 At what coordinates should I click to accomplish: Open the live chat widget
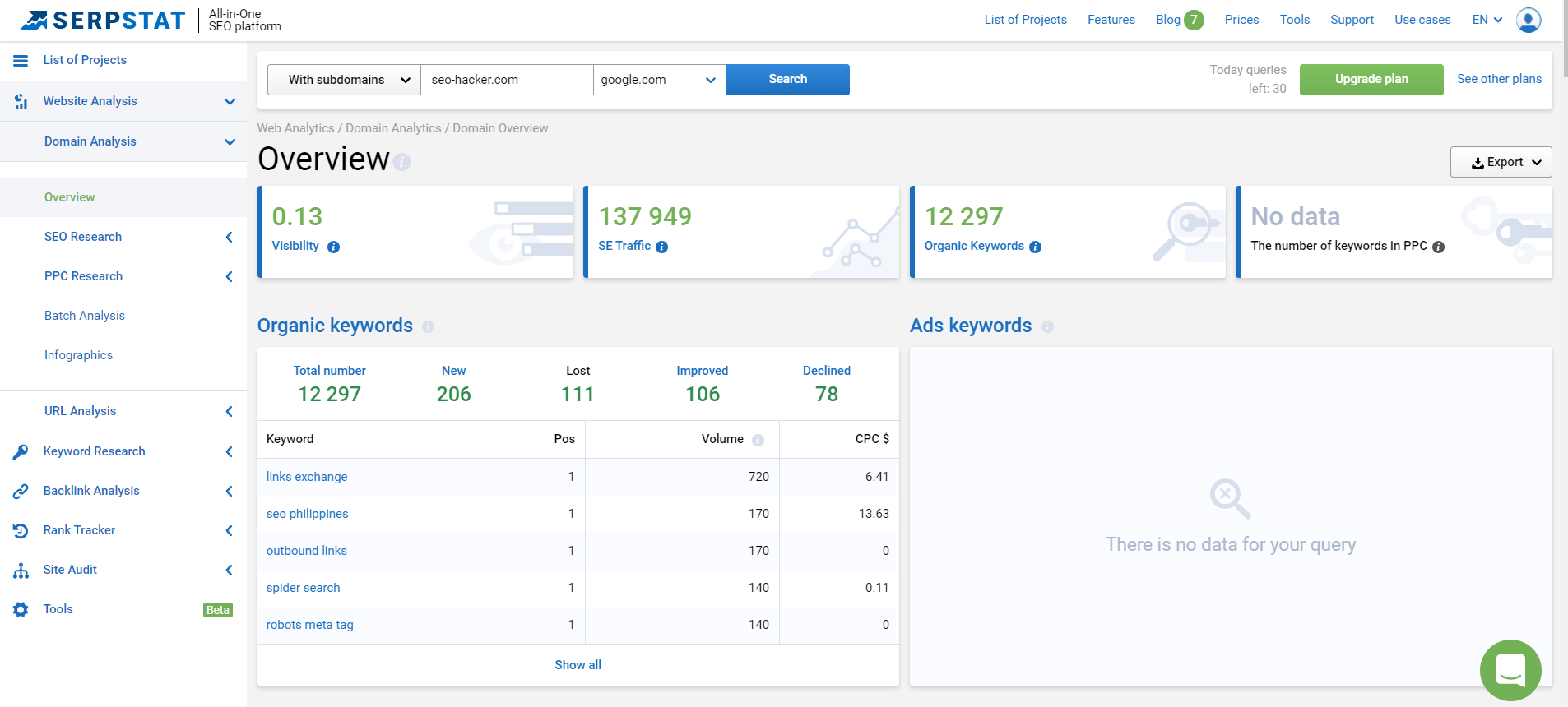1510,670
